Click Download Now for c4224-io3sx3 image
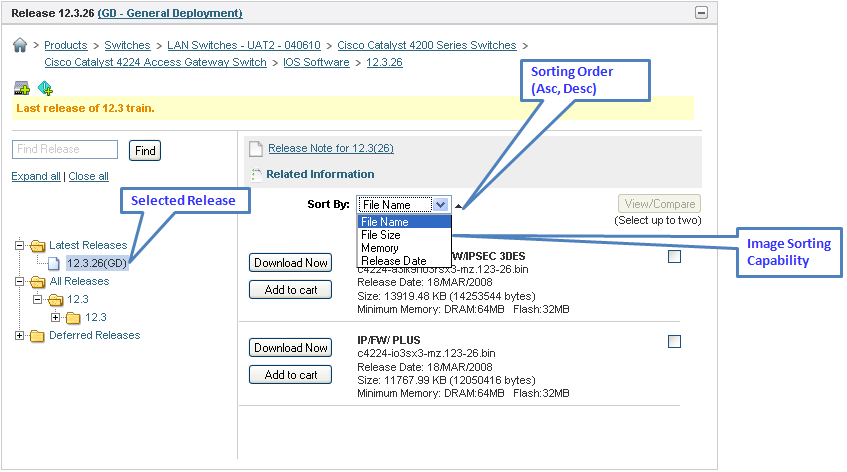The width and height of the screenshot is (847, 472). coord(291,348)
